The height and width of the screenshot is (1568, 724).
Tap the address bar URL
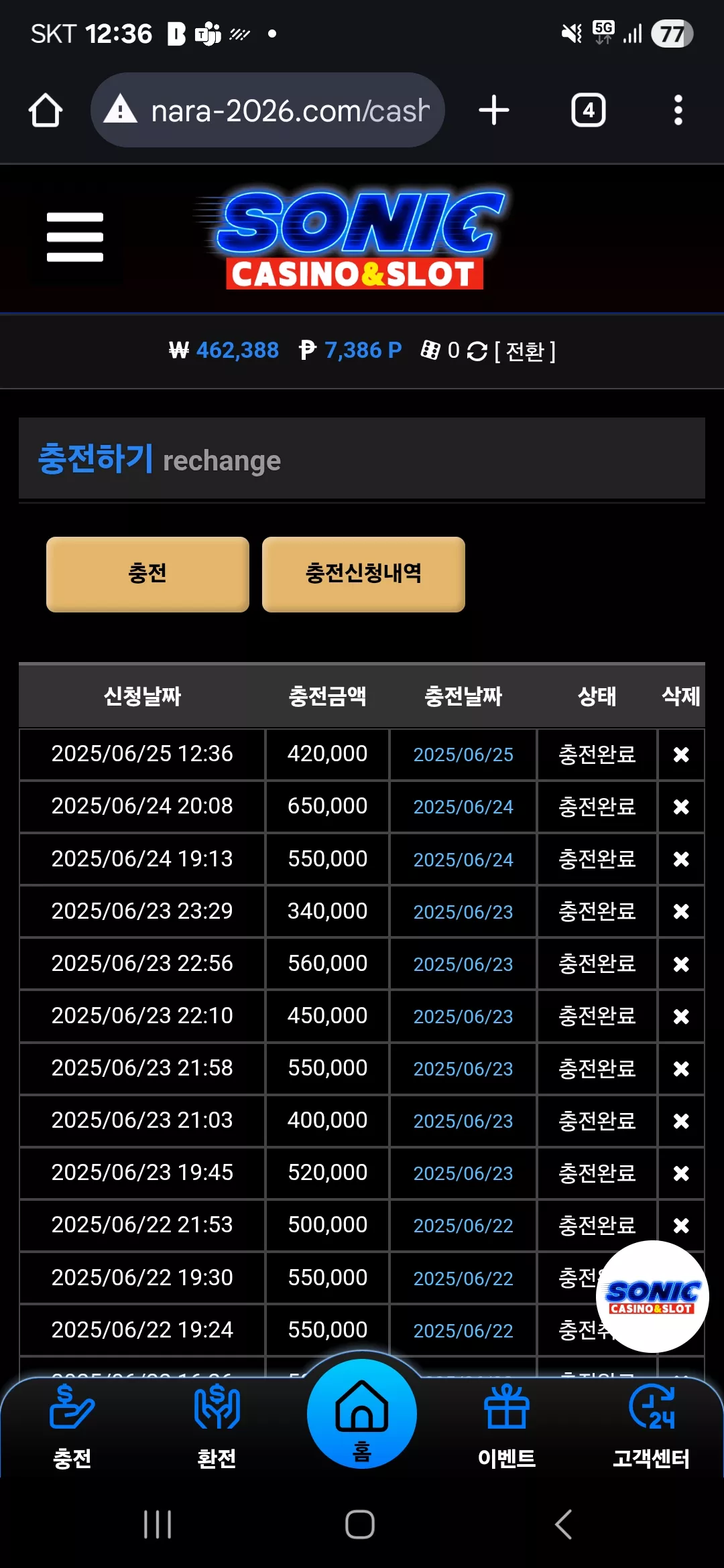tap(290, 111)
